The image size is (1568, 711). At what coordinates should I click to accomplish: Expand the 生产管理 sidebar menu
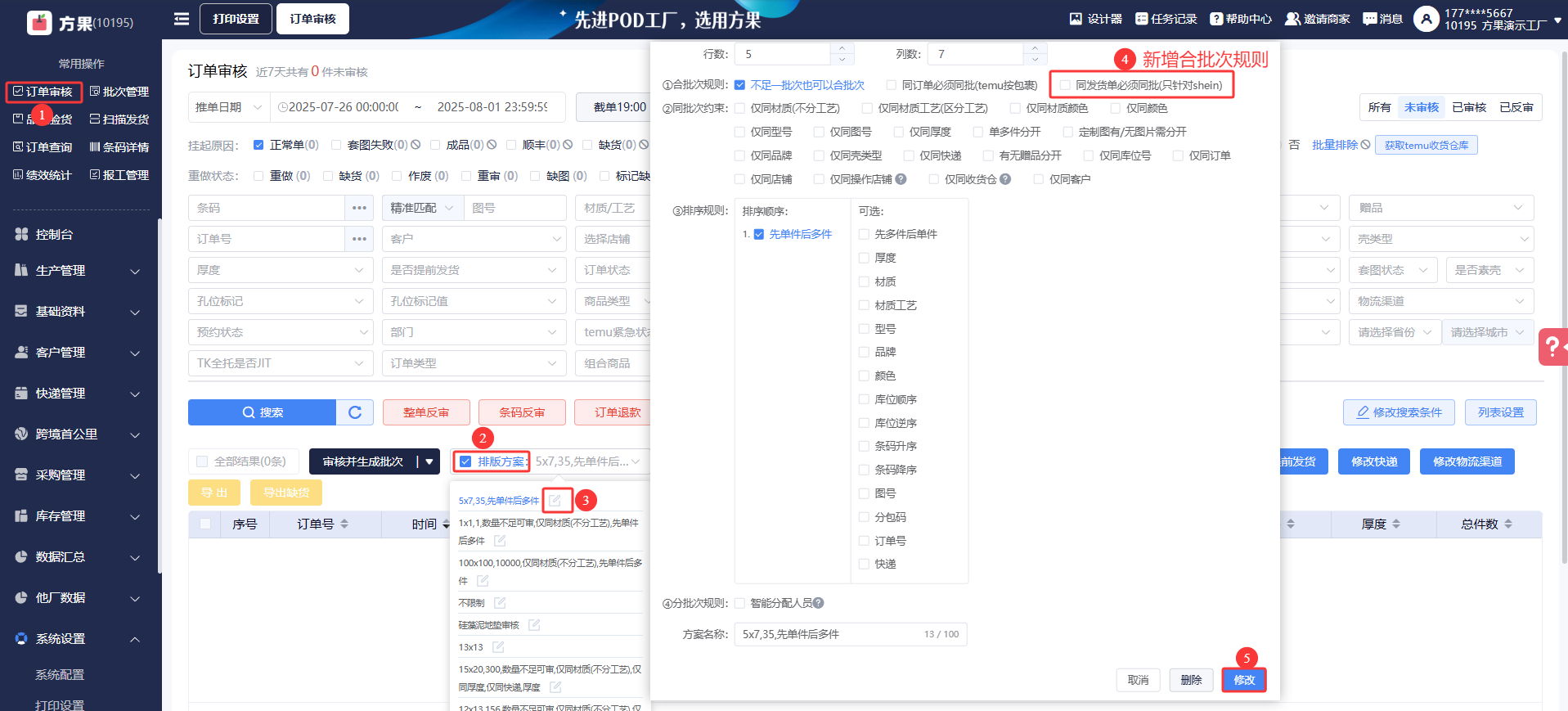(78, 271)
